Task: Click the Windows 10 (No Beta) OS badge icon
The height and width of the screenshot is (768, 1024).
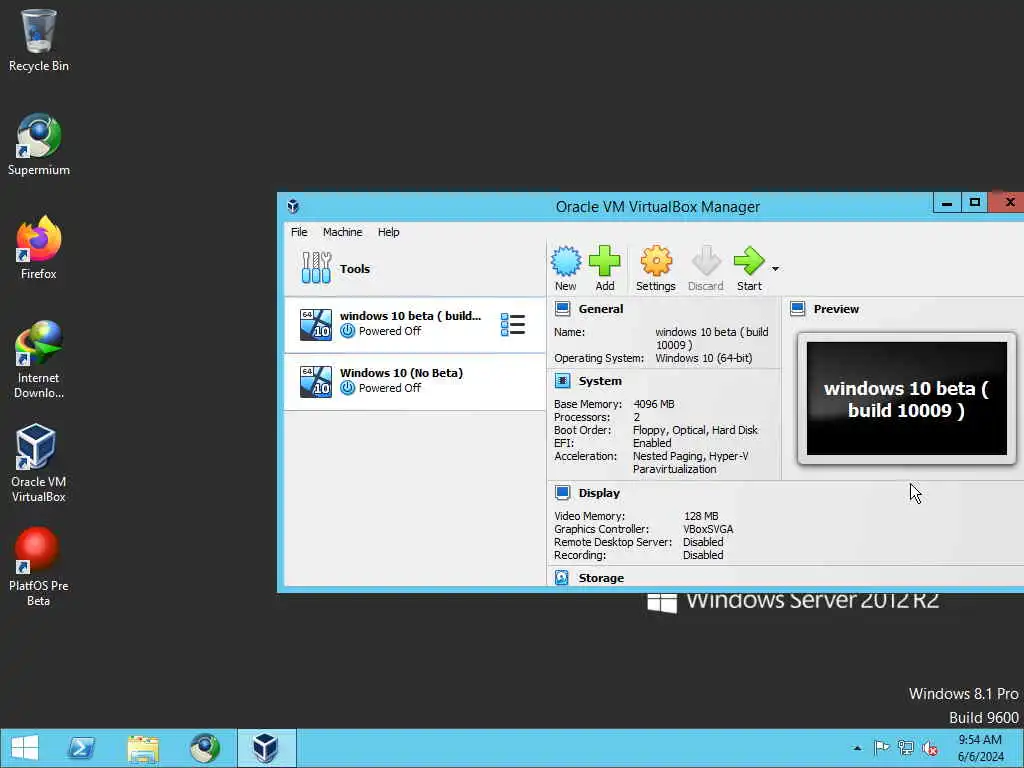Action: click(315, 381)
